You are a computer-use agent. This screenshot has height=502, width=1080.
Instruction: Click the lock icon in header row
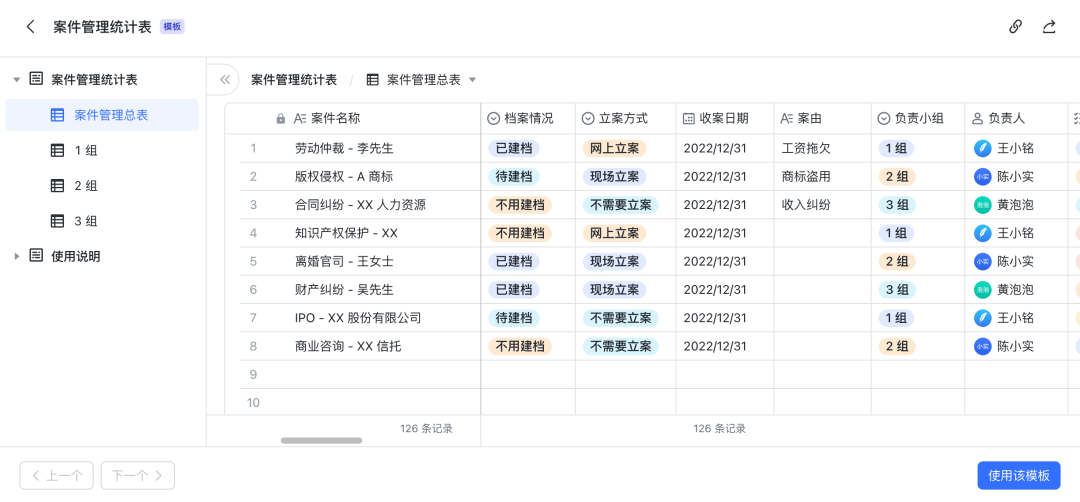tap(281, 119)
